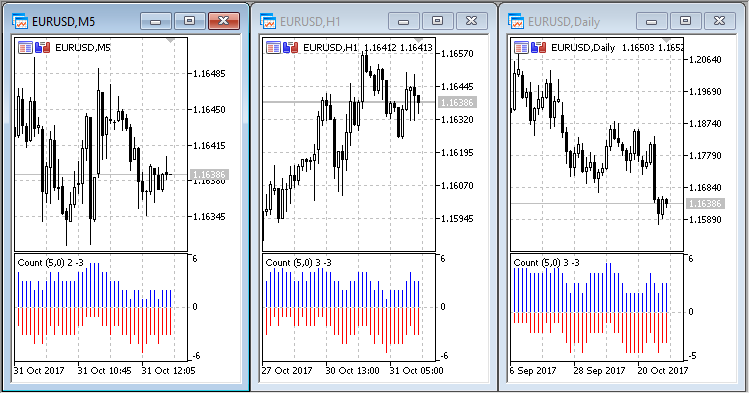This screenshot has width=750, height=394.
Task: Click the EURUSD,Daily window title icon
Action: [x=516, y=22]
